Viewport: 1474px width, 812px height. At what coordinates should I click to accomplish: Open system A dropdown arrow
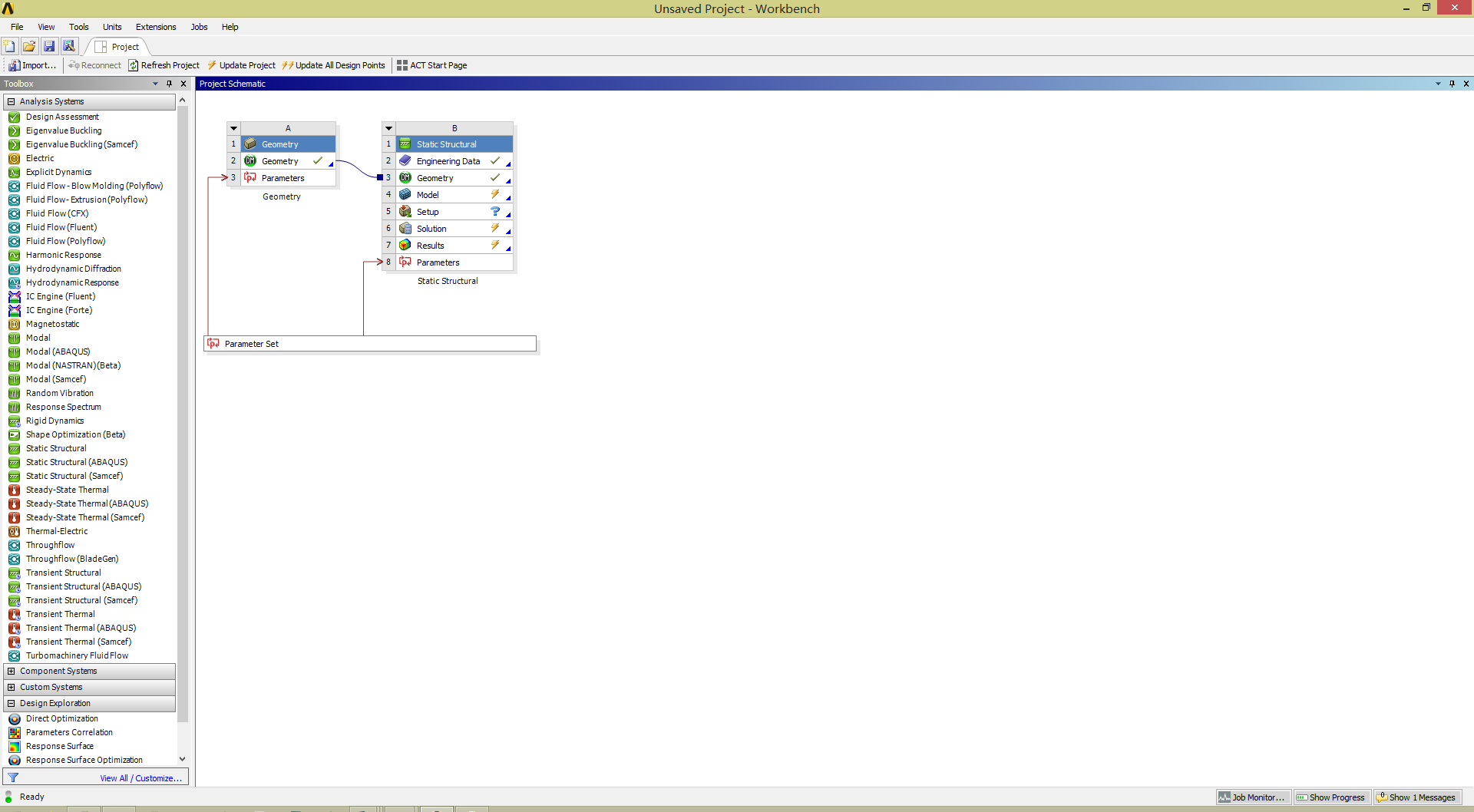pos(234,128)
